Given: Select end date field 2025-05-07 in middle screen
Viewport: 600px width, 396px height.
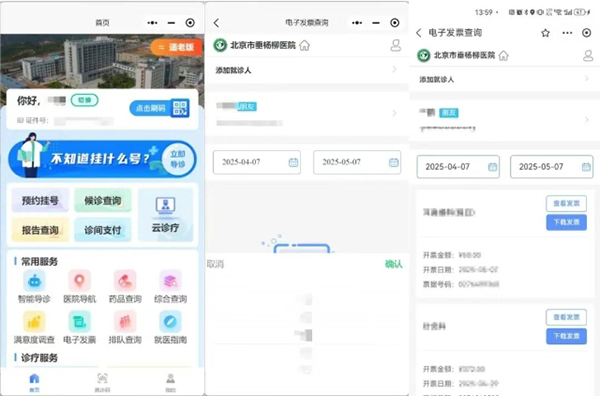Looking at the screenshot, I should [x=357, y=162].
